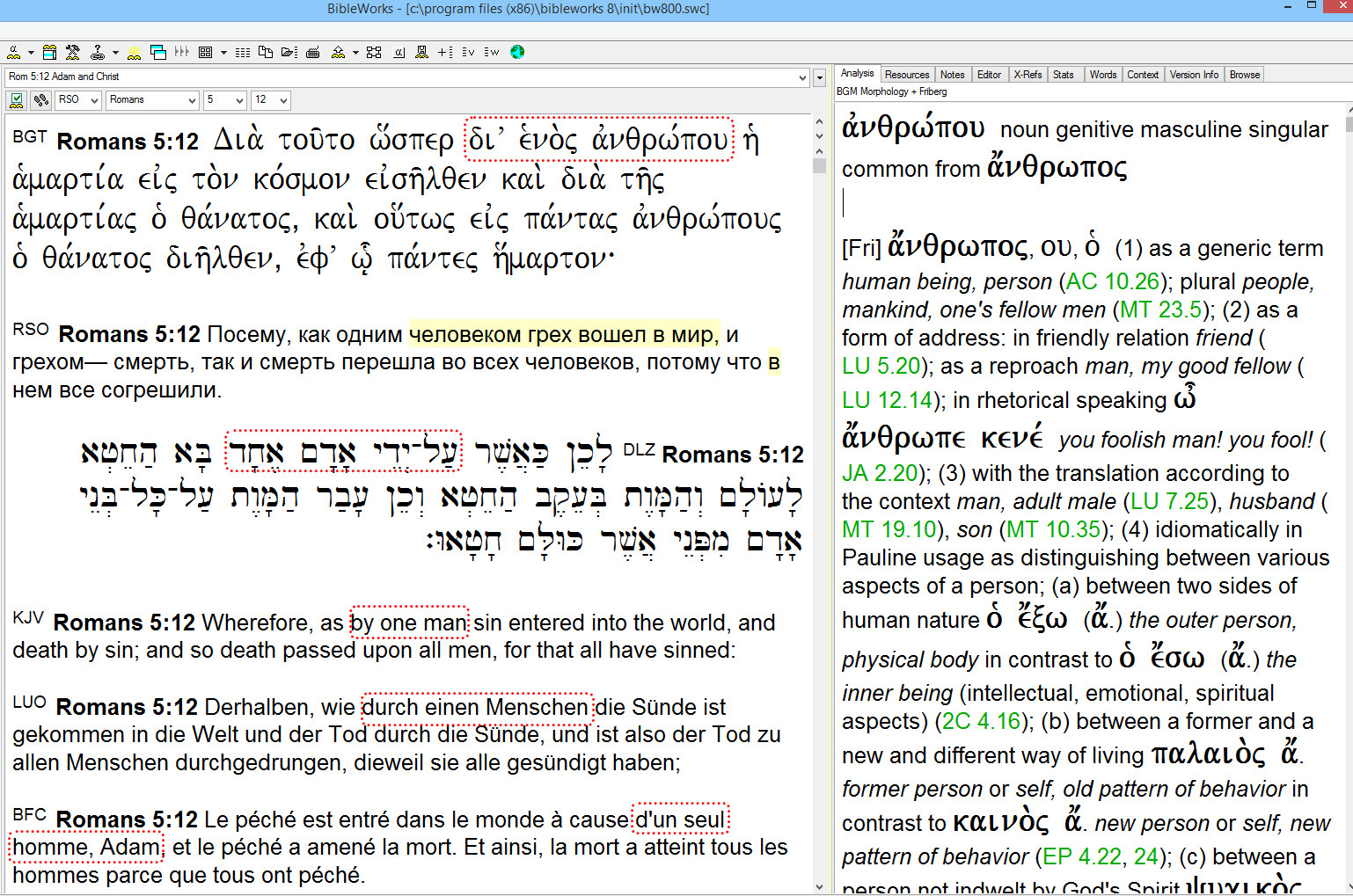Click the Greek word ἀνθρώπου in BGT verse

(661, 139)
